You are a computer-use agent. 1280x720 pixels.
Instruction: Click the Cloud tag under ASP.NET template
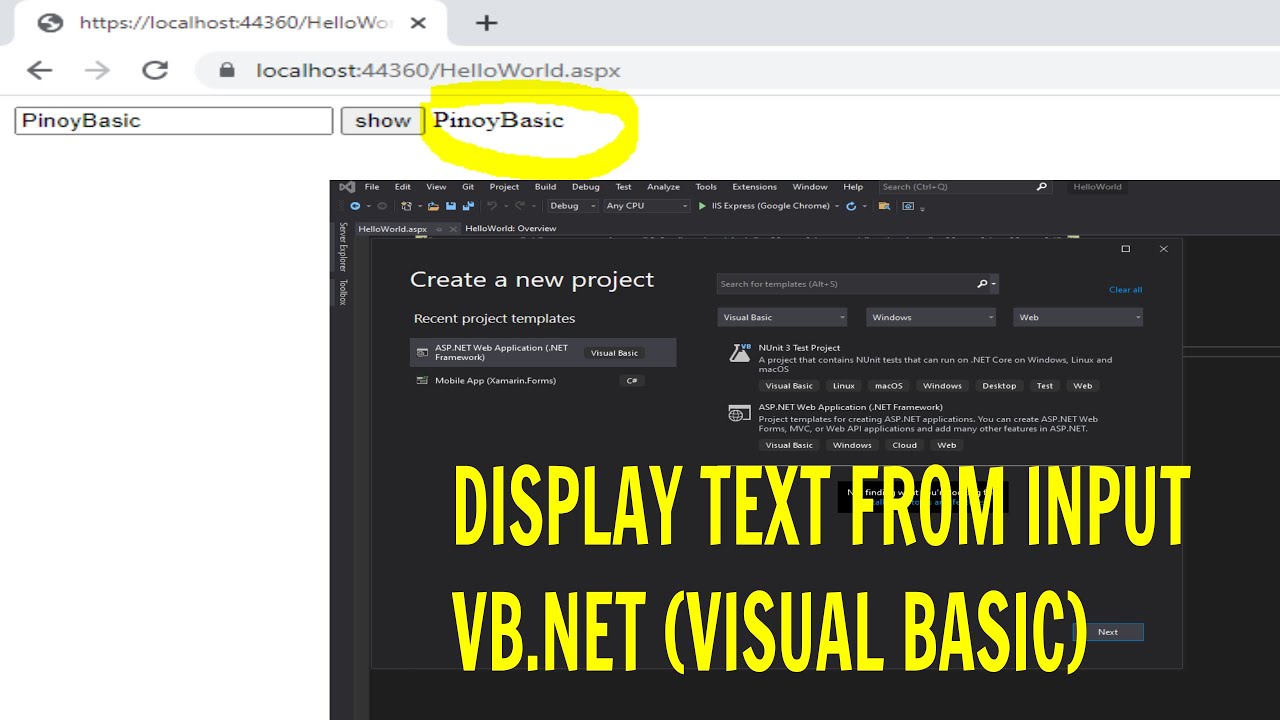point(905,445)
